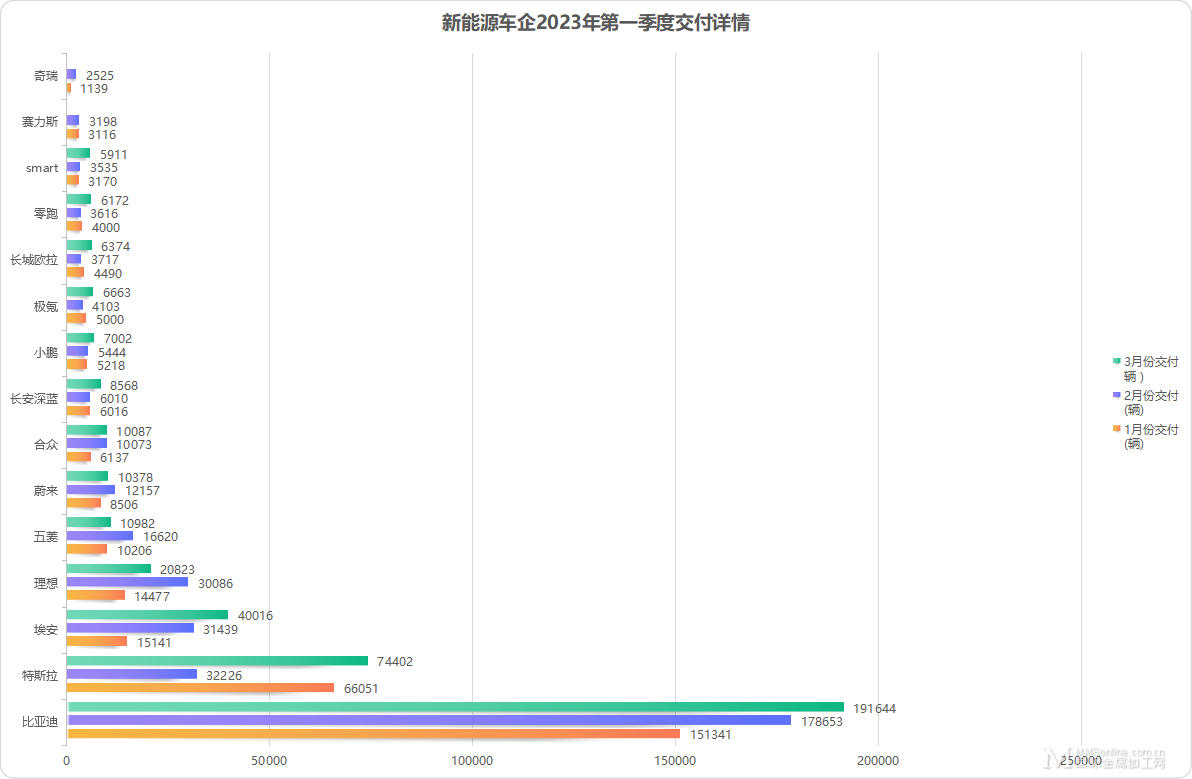Viewport: 1192px width, 779px height.
Task: Click data label 191644
Action: click(874, 708)
